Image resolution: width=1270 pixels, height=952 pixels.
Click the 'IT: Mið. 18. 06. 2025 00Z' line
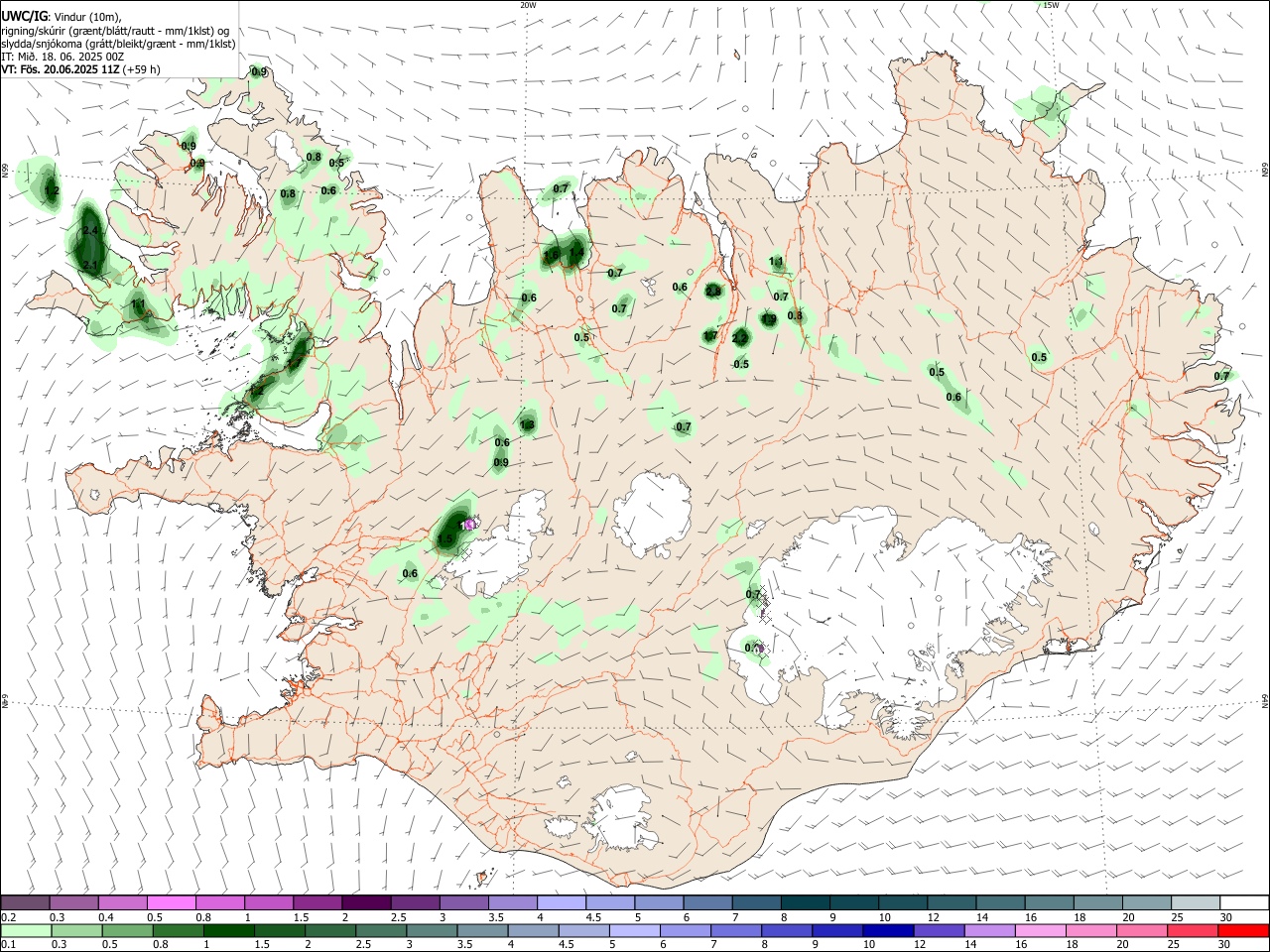(63, 56)
